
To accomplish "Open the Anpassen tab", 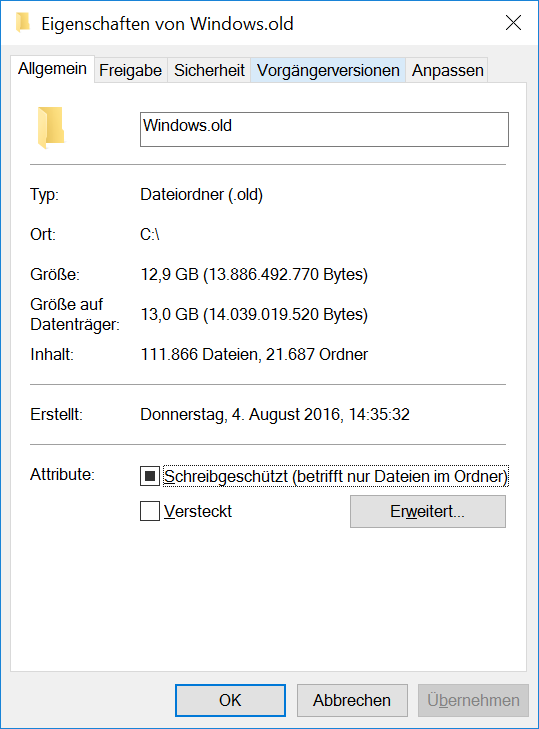I will [447, 70].
